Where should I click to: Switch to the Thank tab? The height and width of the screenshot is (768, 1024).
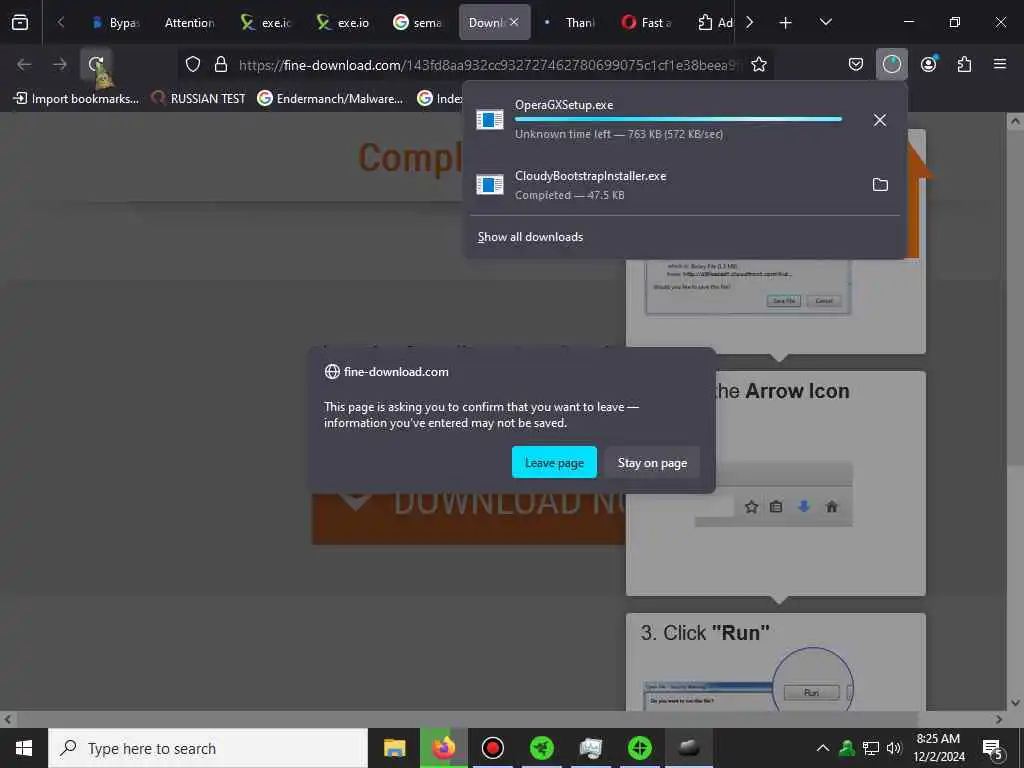pyautogui.click(x=570, y=23)
